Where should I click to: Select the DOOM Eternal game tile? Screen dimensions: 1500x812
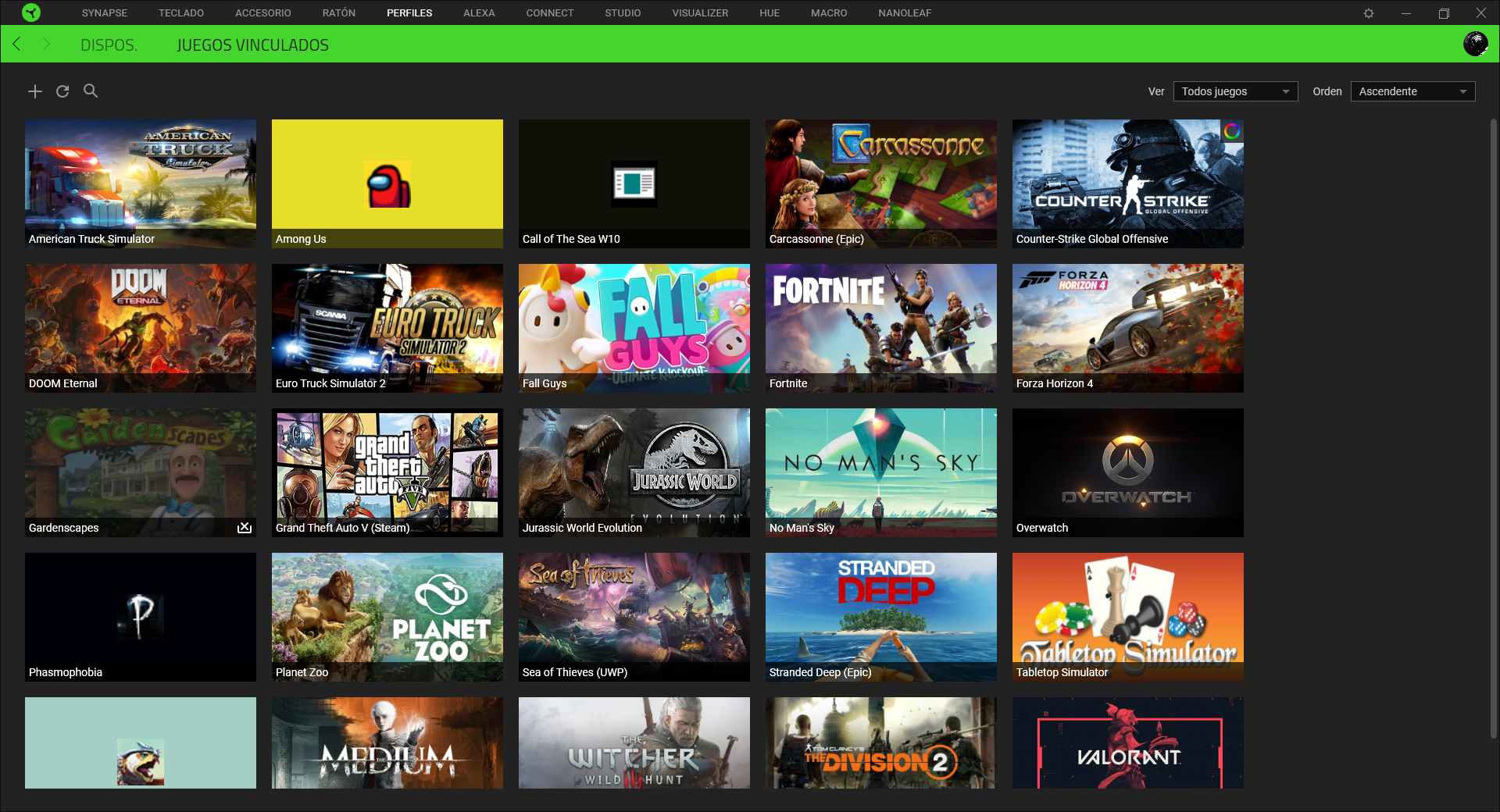141,328
